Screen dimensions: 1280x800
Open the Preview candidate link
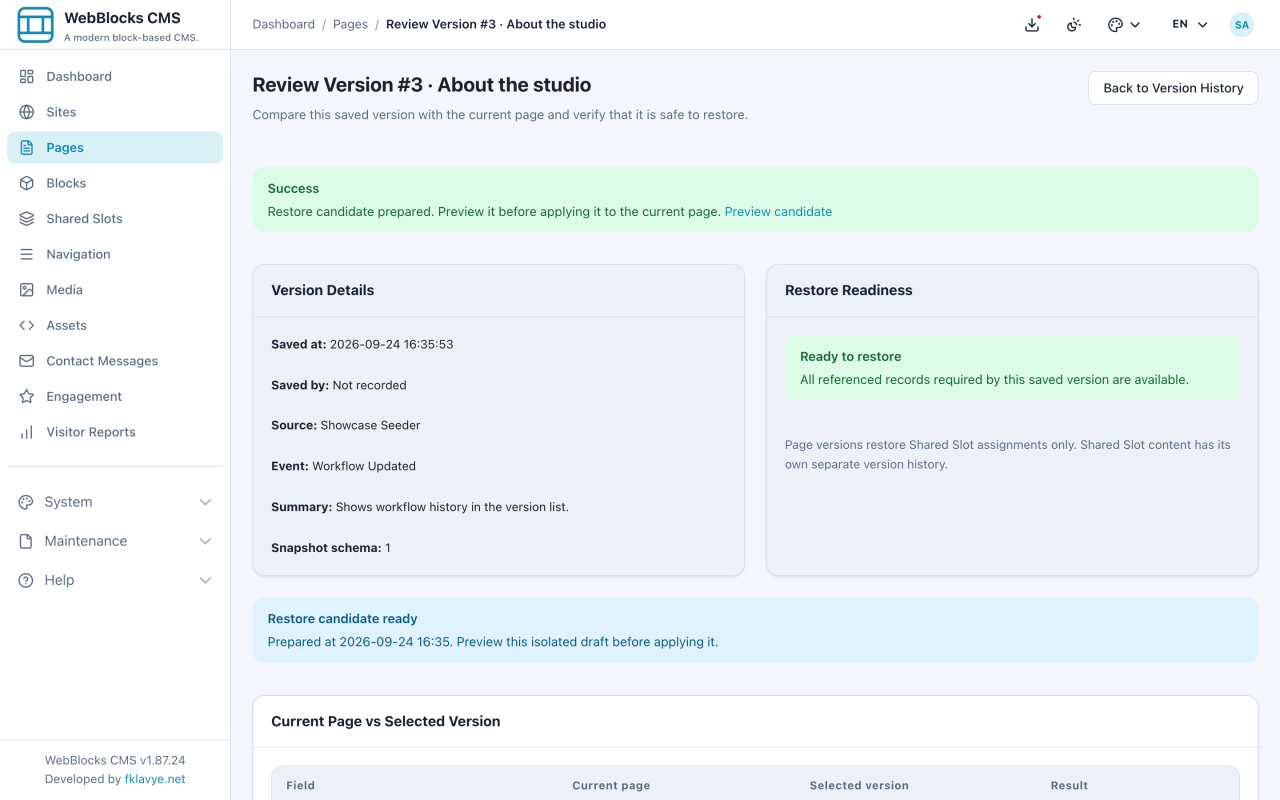(x=778, y=211)
